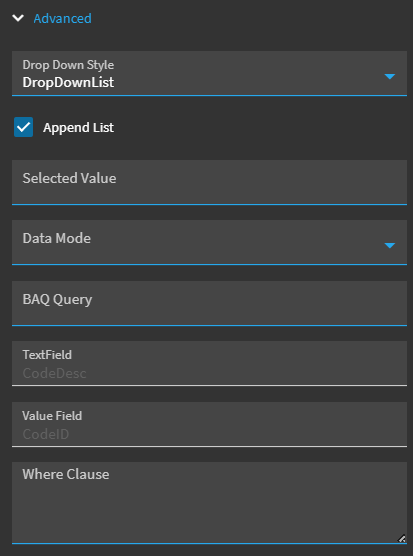Image resolution: width=413 pixels, height=556 pixels.
Task: Select the DropDownList value text
Action: point(68,82)
